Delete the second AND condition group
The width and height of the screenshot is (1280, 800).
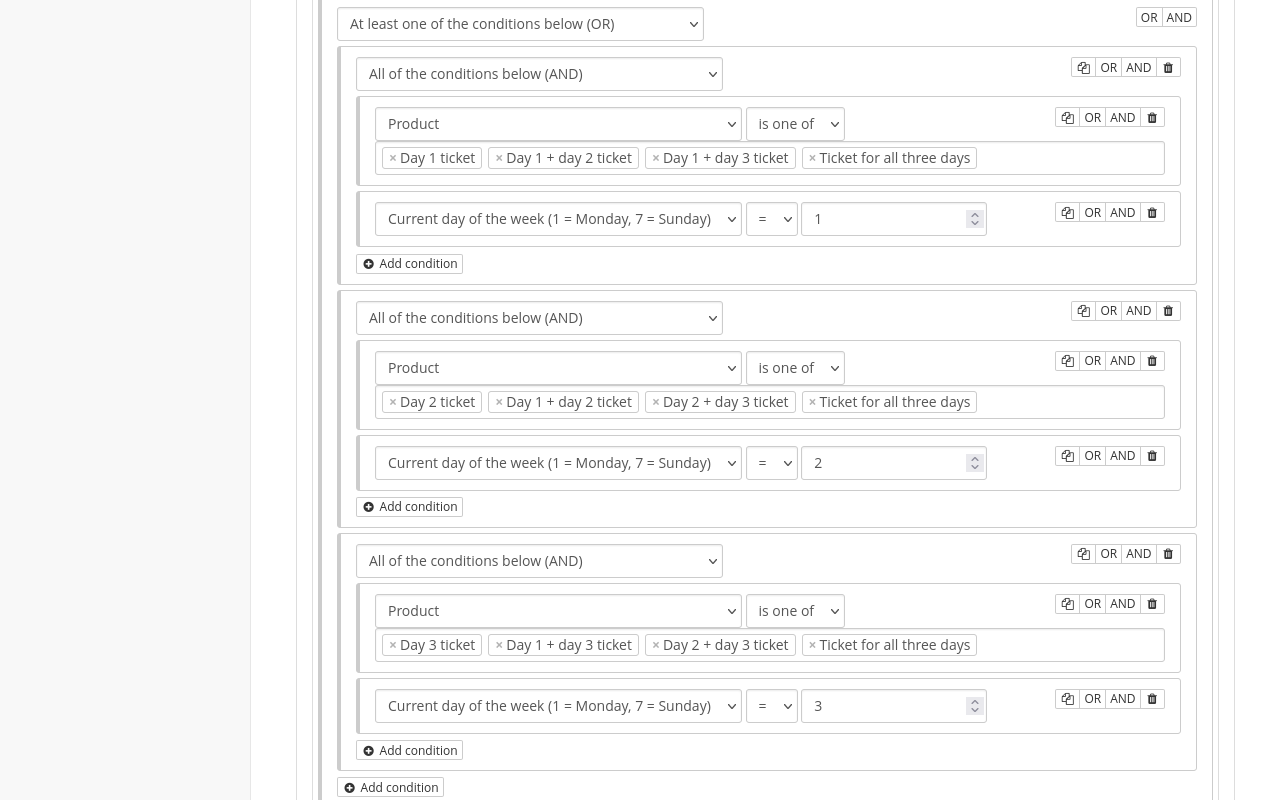(x=1168, y=310)
